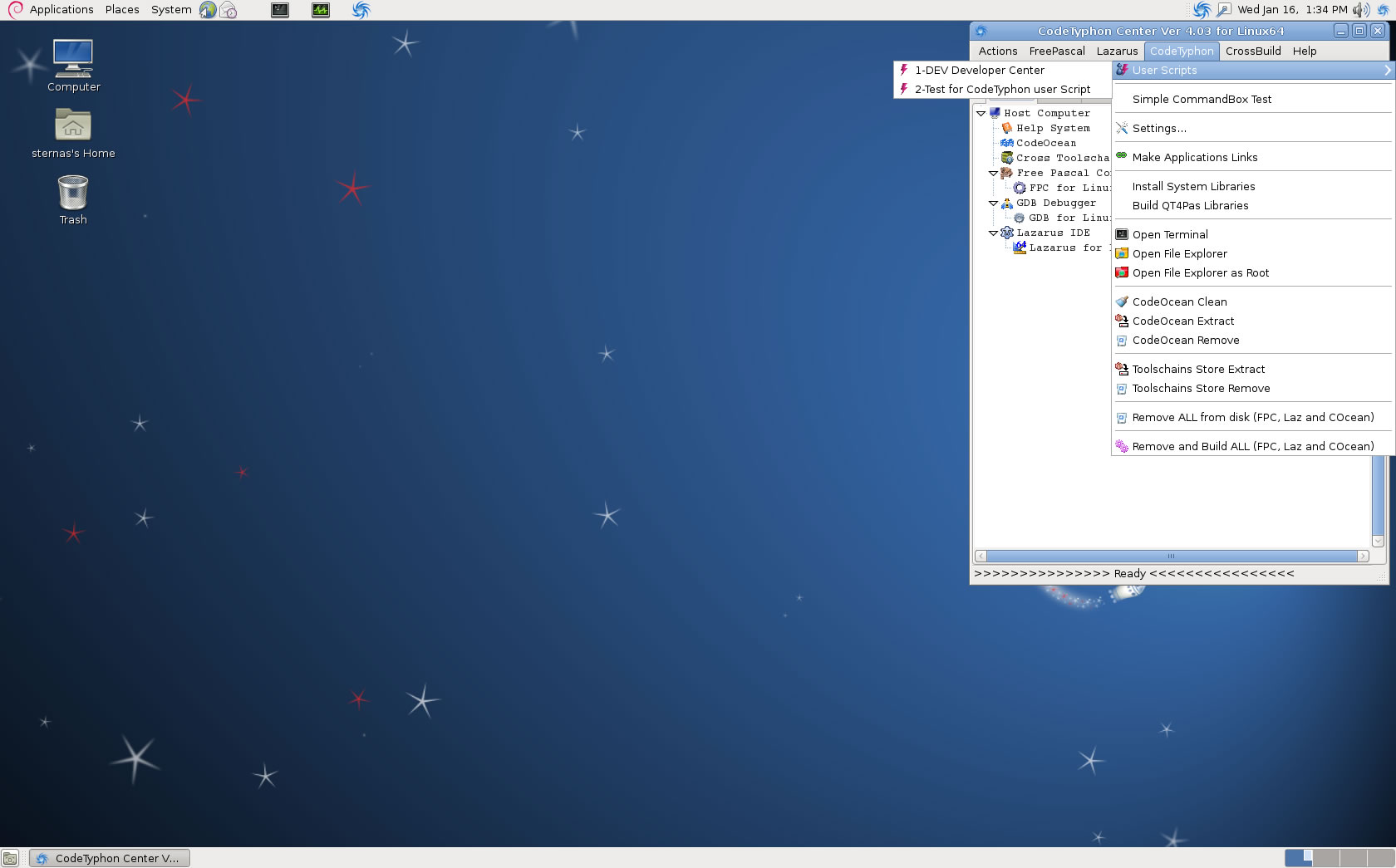Image resolution: width=1396 pixels, height=868 pixels.
Task: Open the Help menu
Action: tap(1305, 51)
